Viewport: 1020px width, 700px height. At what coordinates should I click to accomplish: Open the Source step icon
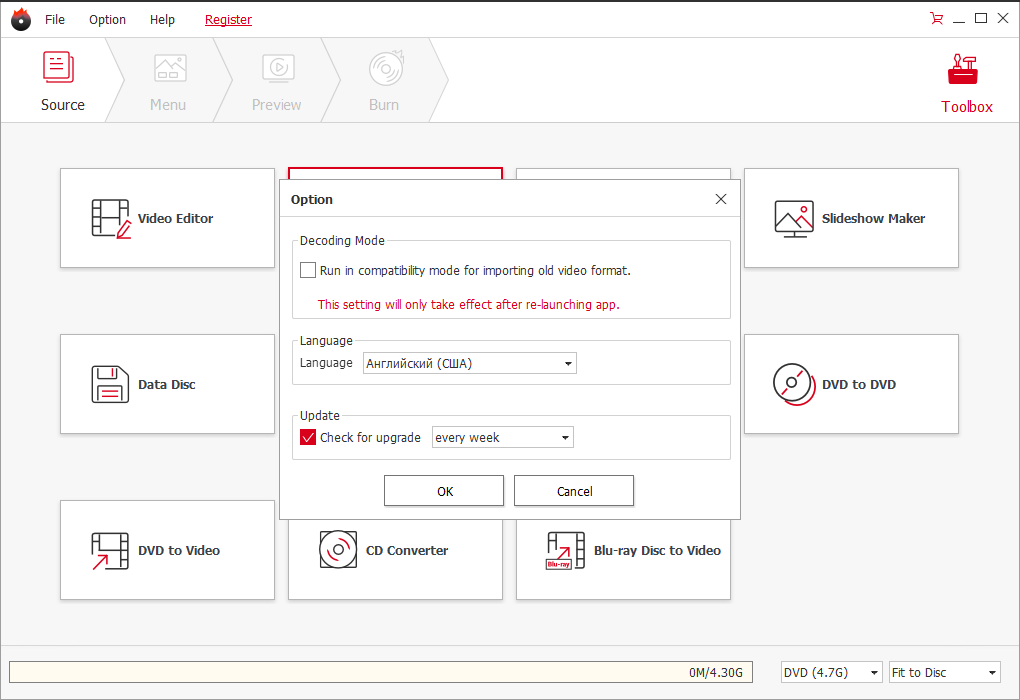coord(62,80)
